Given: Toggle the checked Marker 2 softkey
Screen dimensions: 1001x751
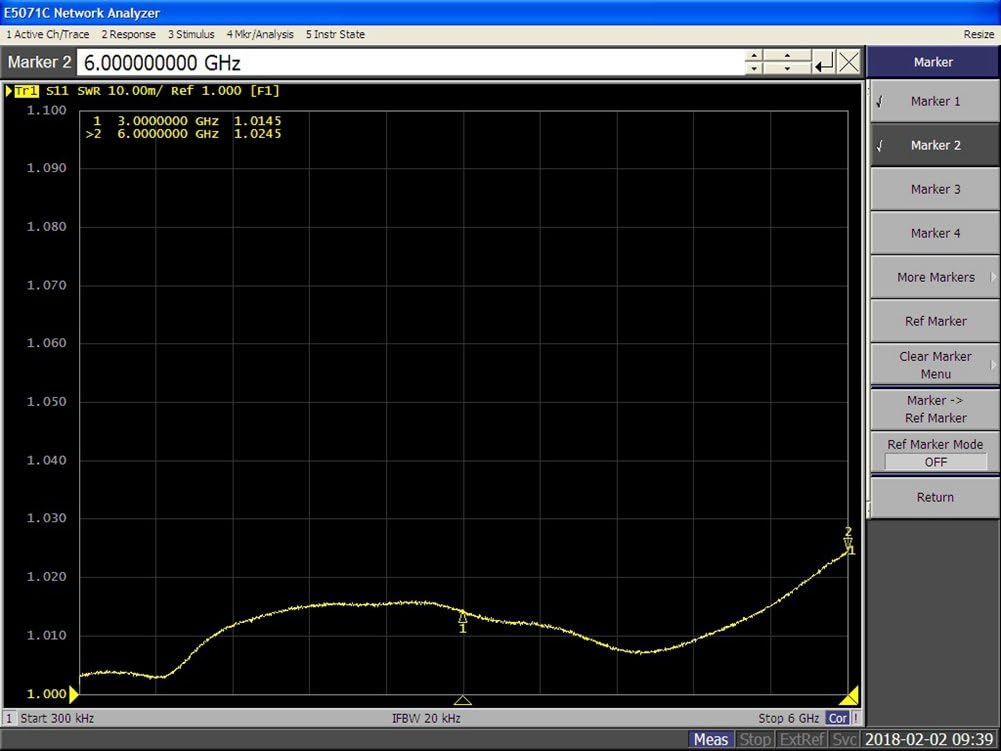Looking at the screenshot, I should pos(934,145).
